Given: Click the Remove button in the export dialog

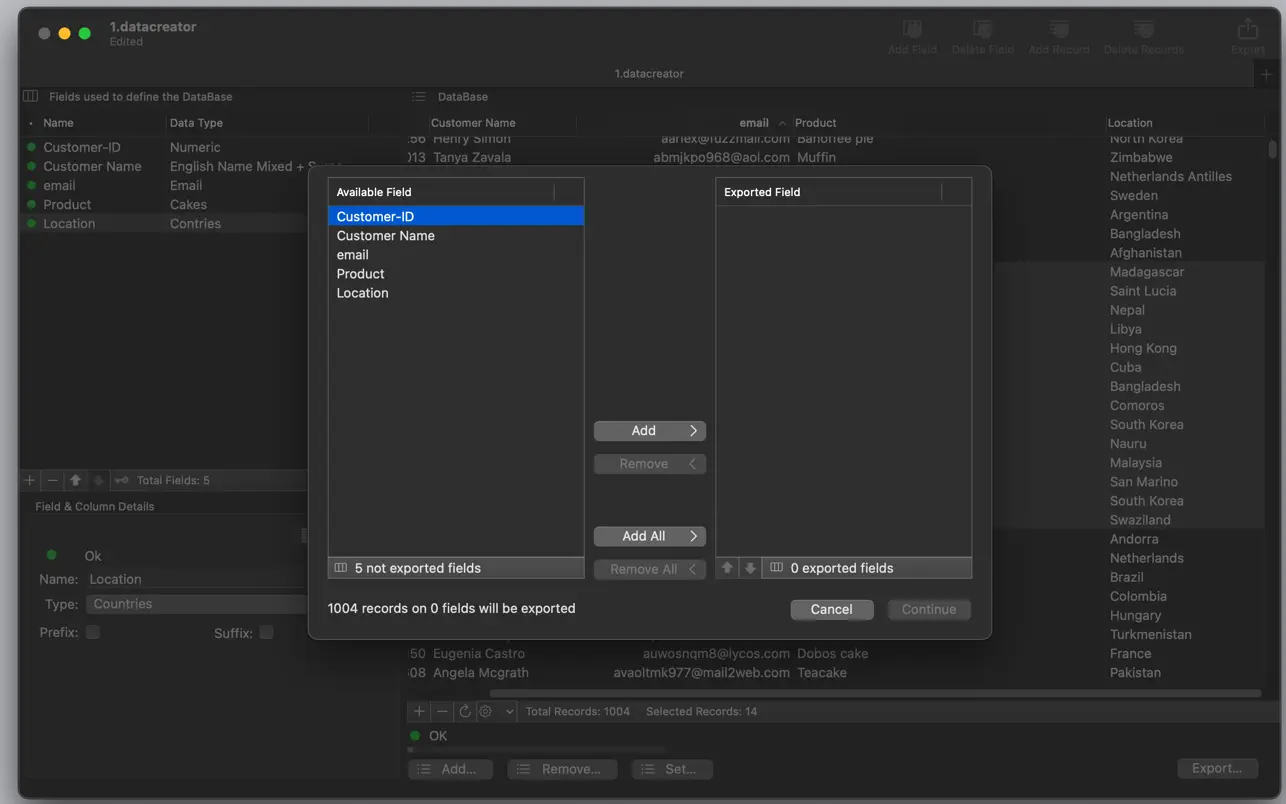Looking at the screenshot, I should click(x=650, y=464).
